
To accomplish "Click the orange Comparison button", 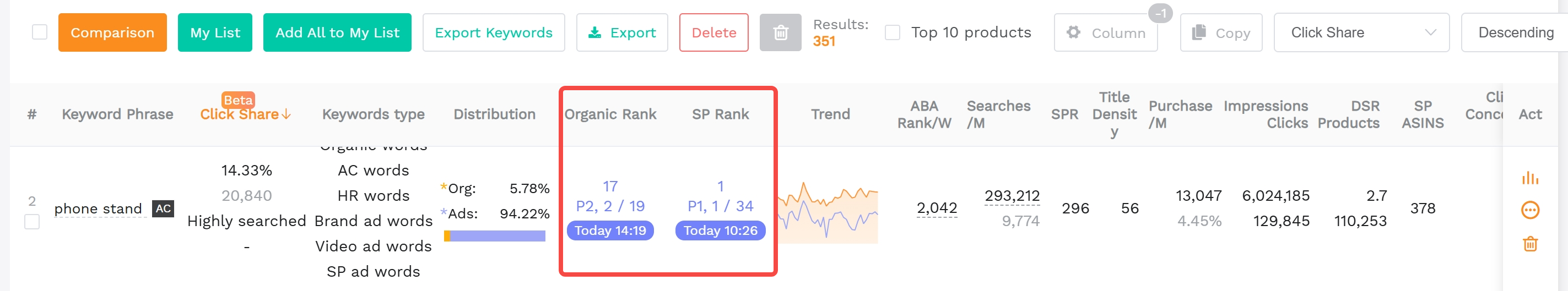I will 112,32.
